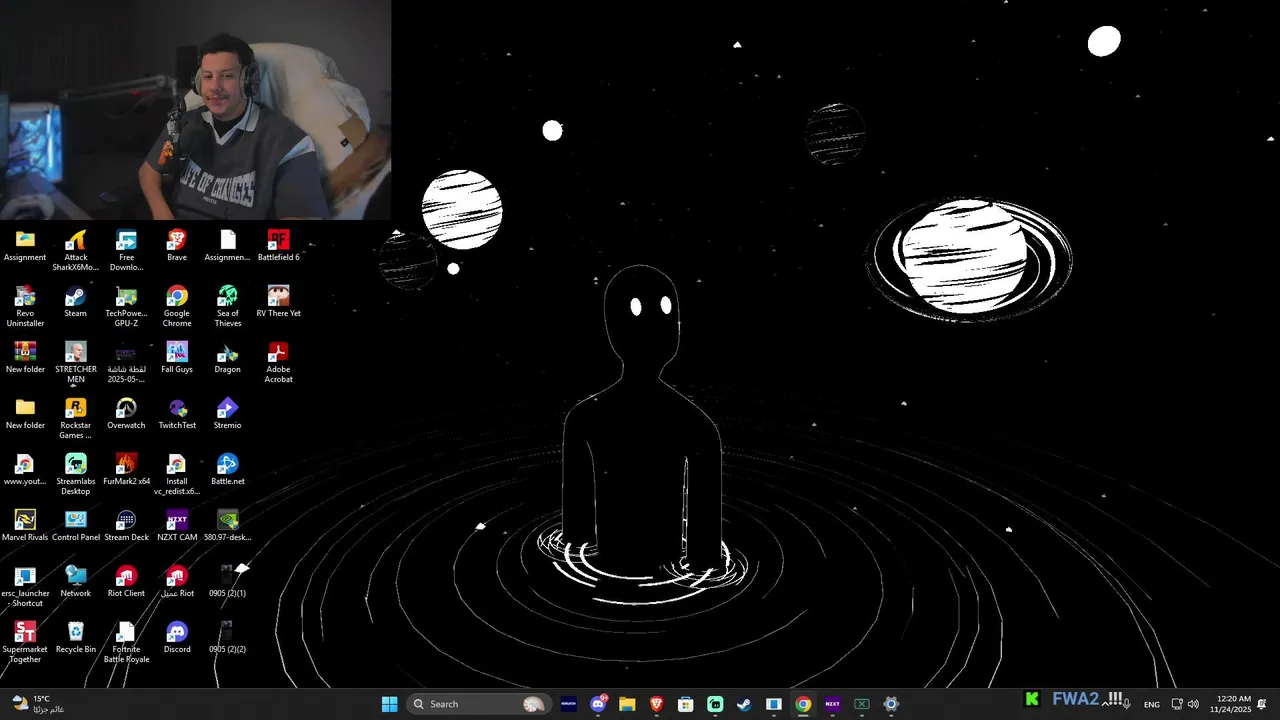This screenshot has width=1280, height=720.
Task: Switch to Google Chrome in the taskbar
Action: 803,704
